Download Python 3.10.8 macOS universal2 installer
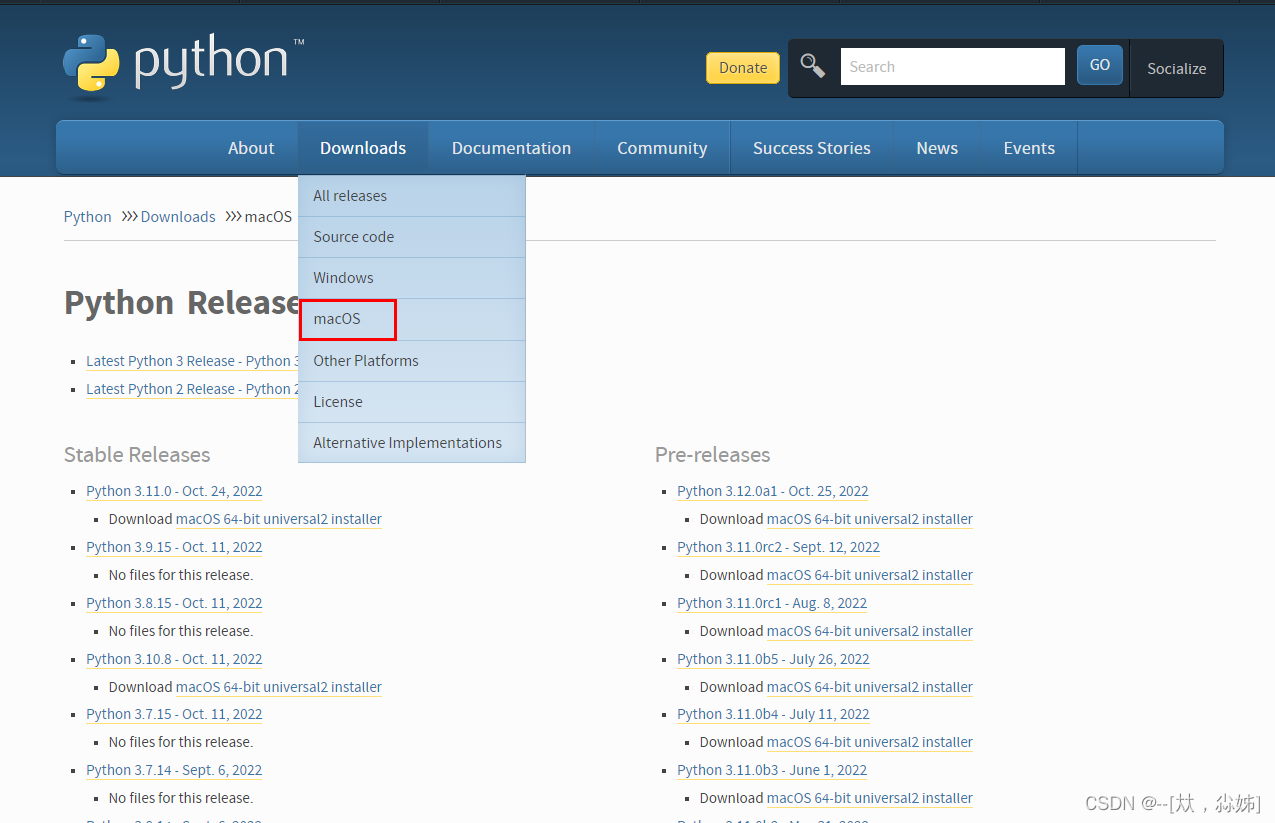Viewport: 1275px width, 823px height. (279, 687)
